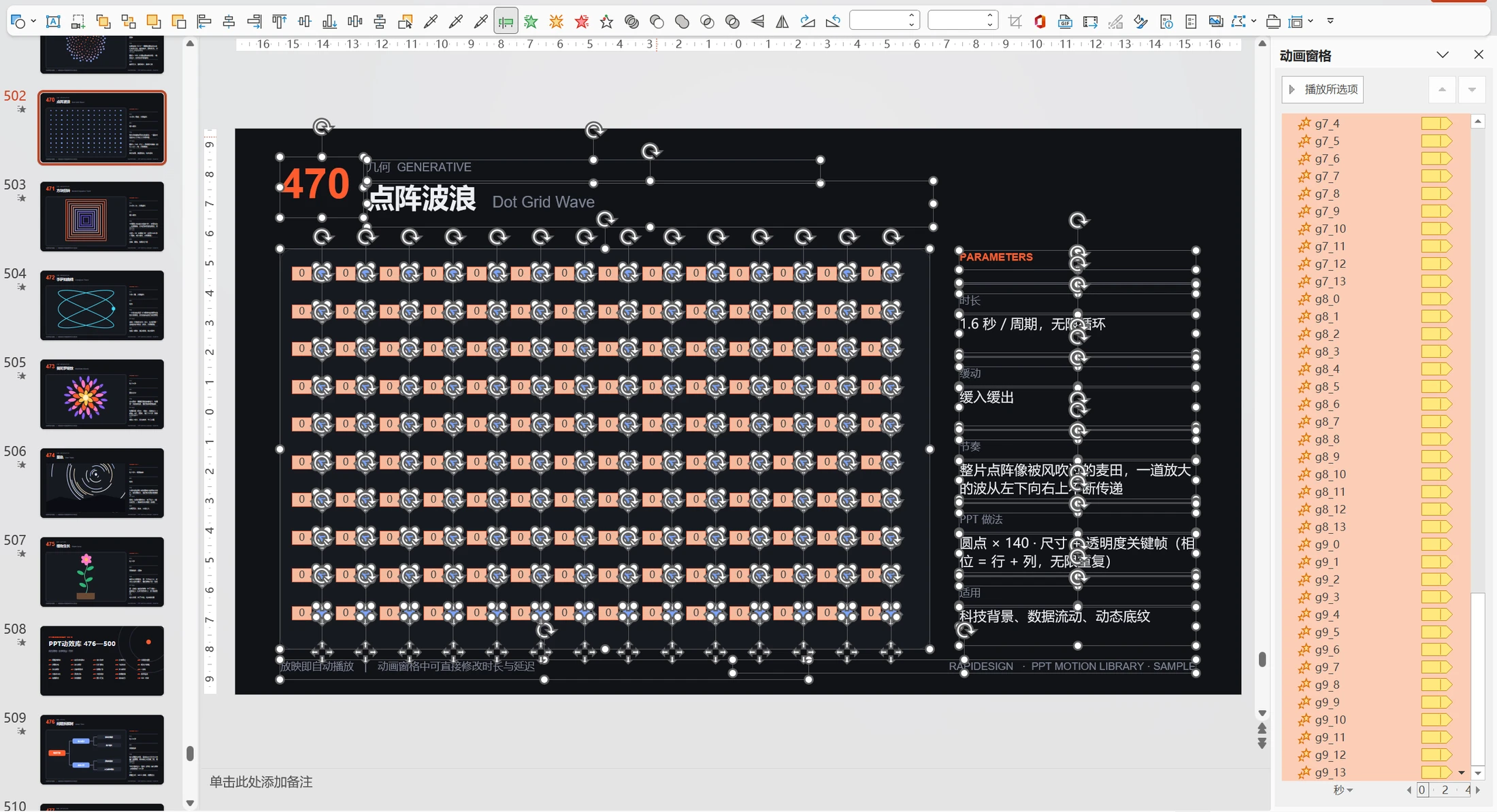Select the g9_6 animation entry
Viewport: 1497px width, 812px height.
click(1375, 649)
